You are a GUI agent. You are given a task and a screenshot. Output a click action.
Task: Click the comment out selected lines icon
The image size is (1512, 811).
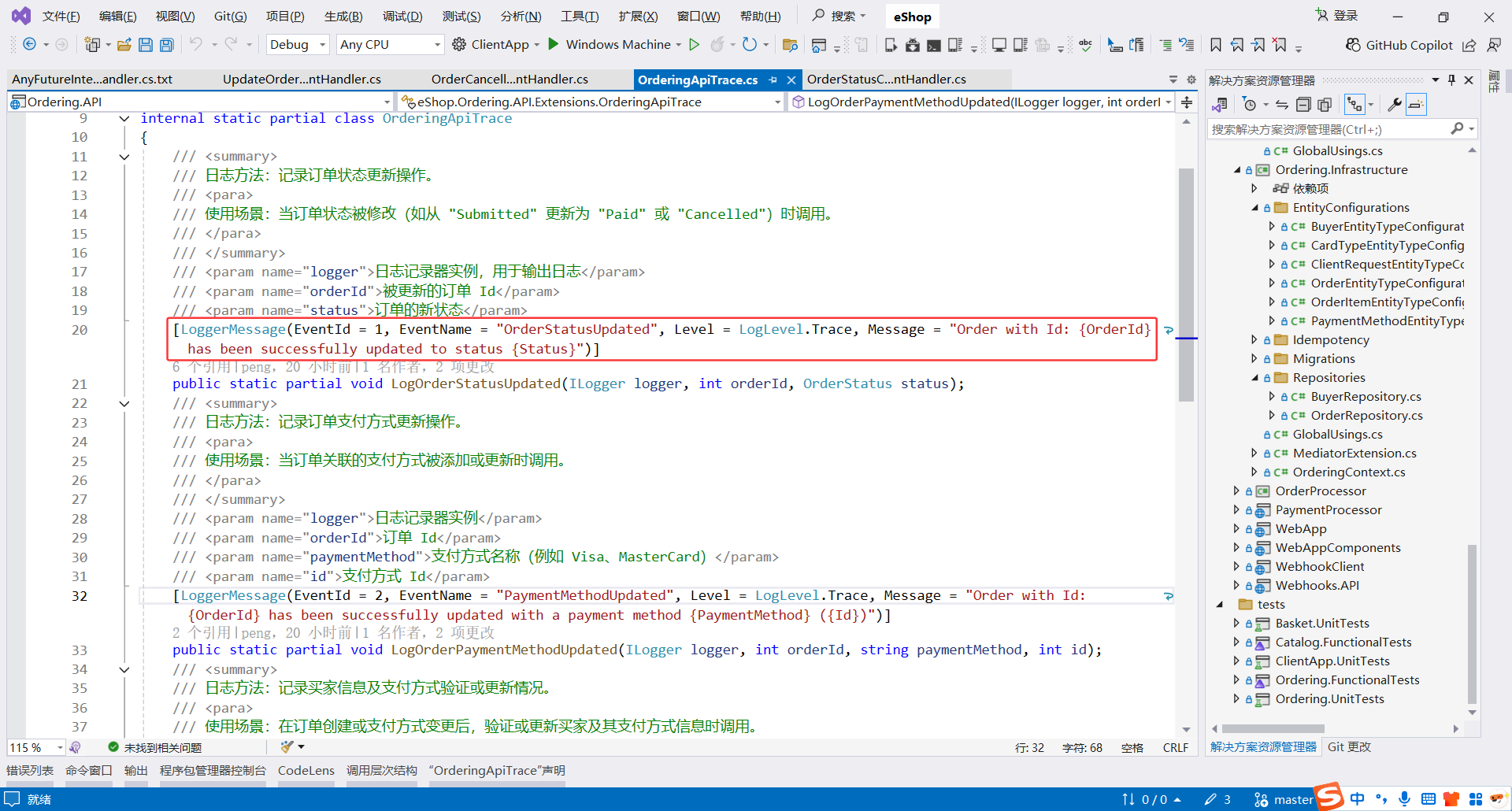pos(1165,45)
